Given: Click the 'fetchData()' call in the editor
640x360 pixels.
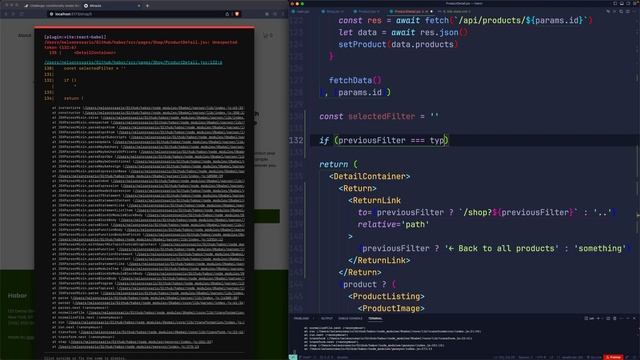Looking at the screenshot, I should [x=355, y=80].
